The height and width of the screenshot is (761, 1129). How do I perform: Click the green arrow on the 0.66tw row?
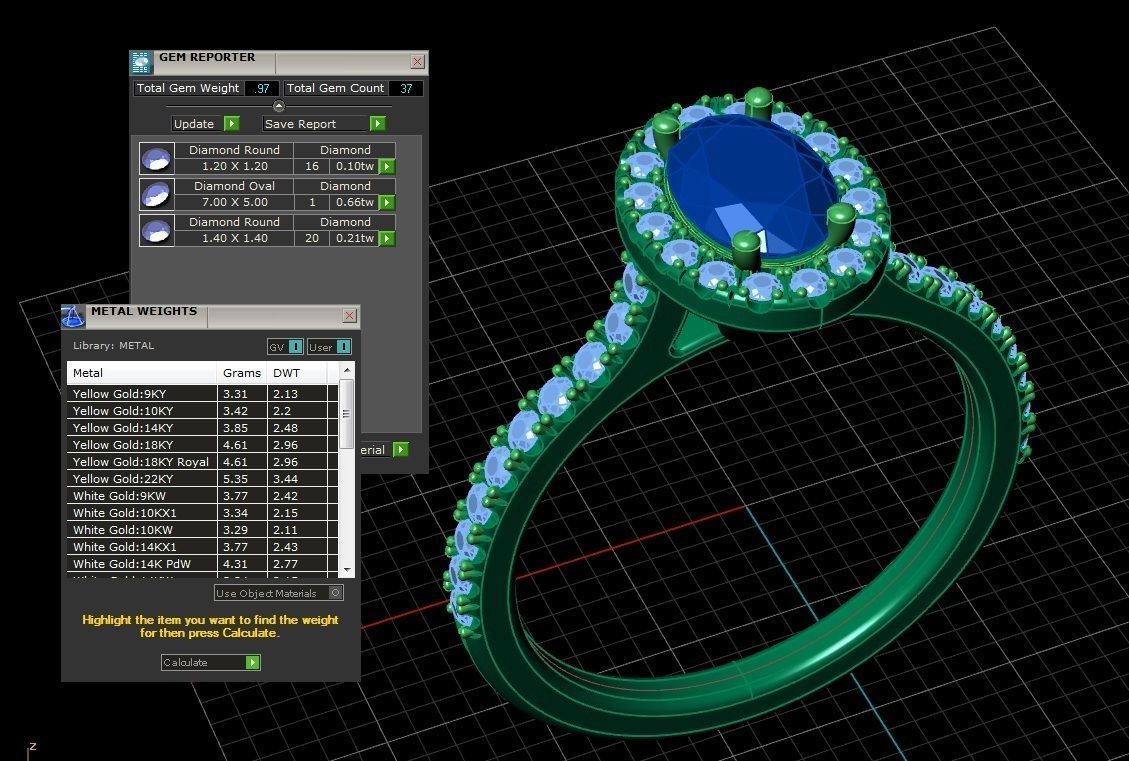tap(387, 203)
